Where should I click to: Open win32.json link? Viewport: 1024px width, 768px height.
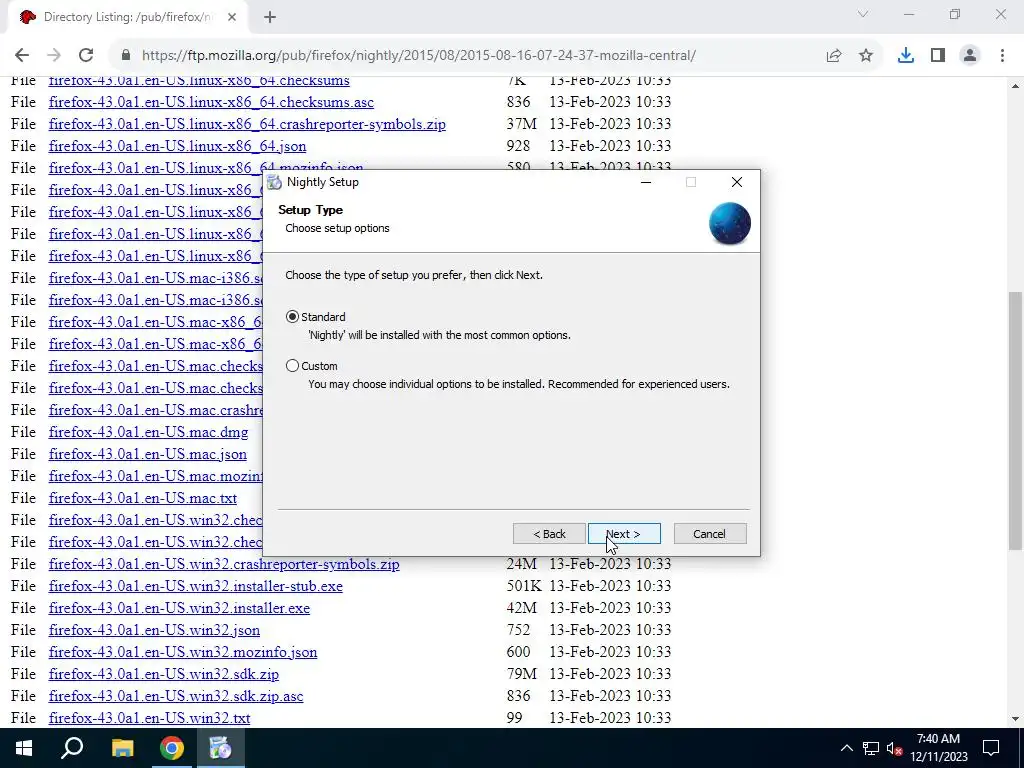tap(154, 630)
